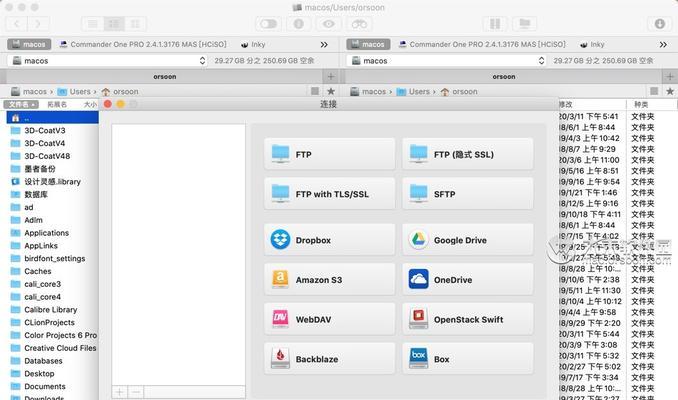678x400 pixels.
Task: Open right pane favorites star
Action: (x=670, y=91)
